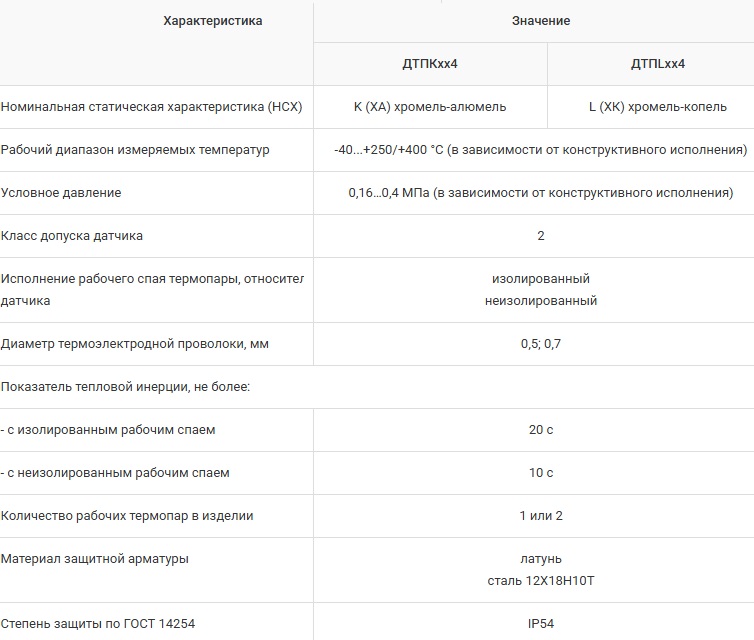Screen dimensions: 754x640
Task: Click the 'Класс допуска датчика' label
Action: click(72, 236)
